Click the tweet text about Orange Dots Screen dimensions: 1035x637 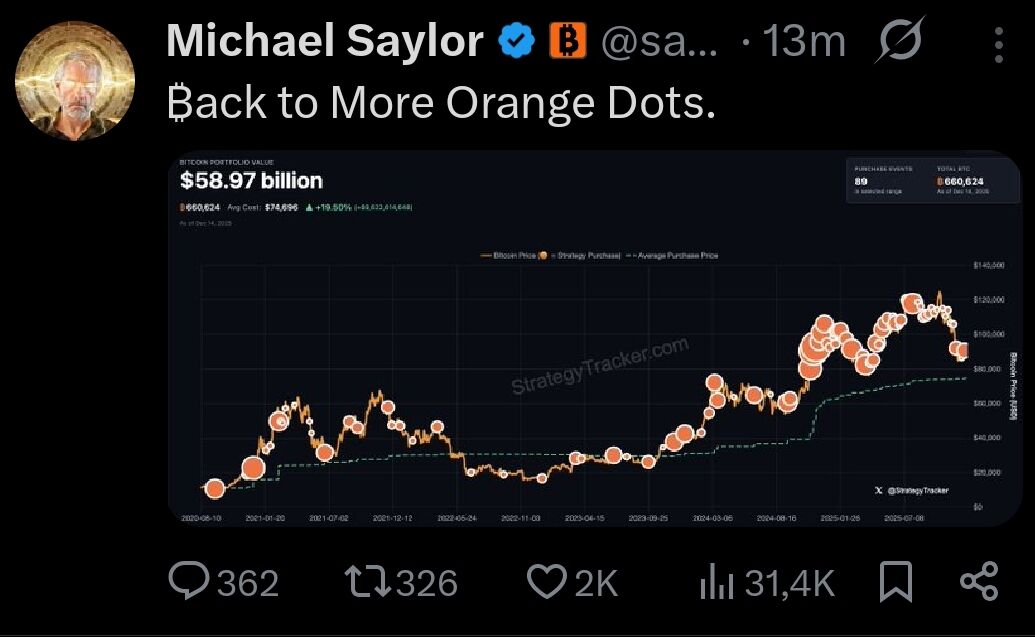tap(440, 101)
